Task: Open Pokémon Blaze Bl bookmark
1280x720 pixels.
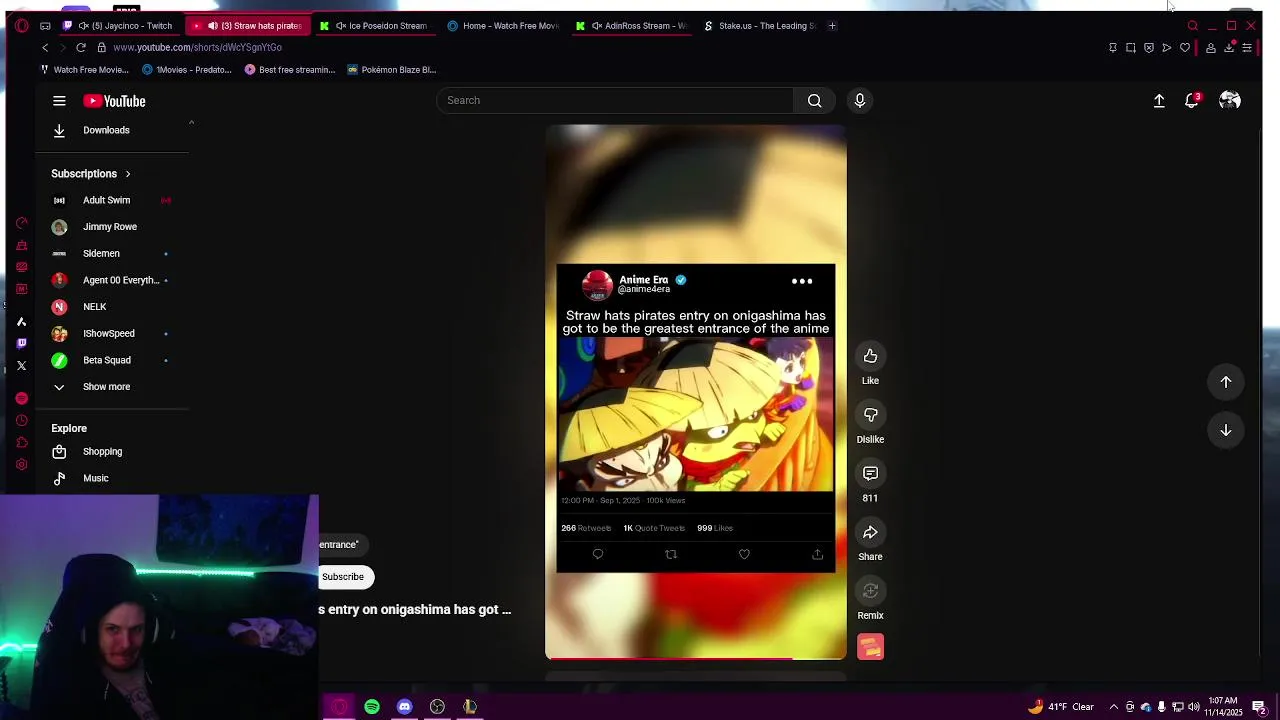Action: tap(392, 70)
